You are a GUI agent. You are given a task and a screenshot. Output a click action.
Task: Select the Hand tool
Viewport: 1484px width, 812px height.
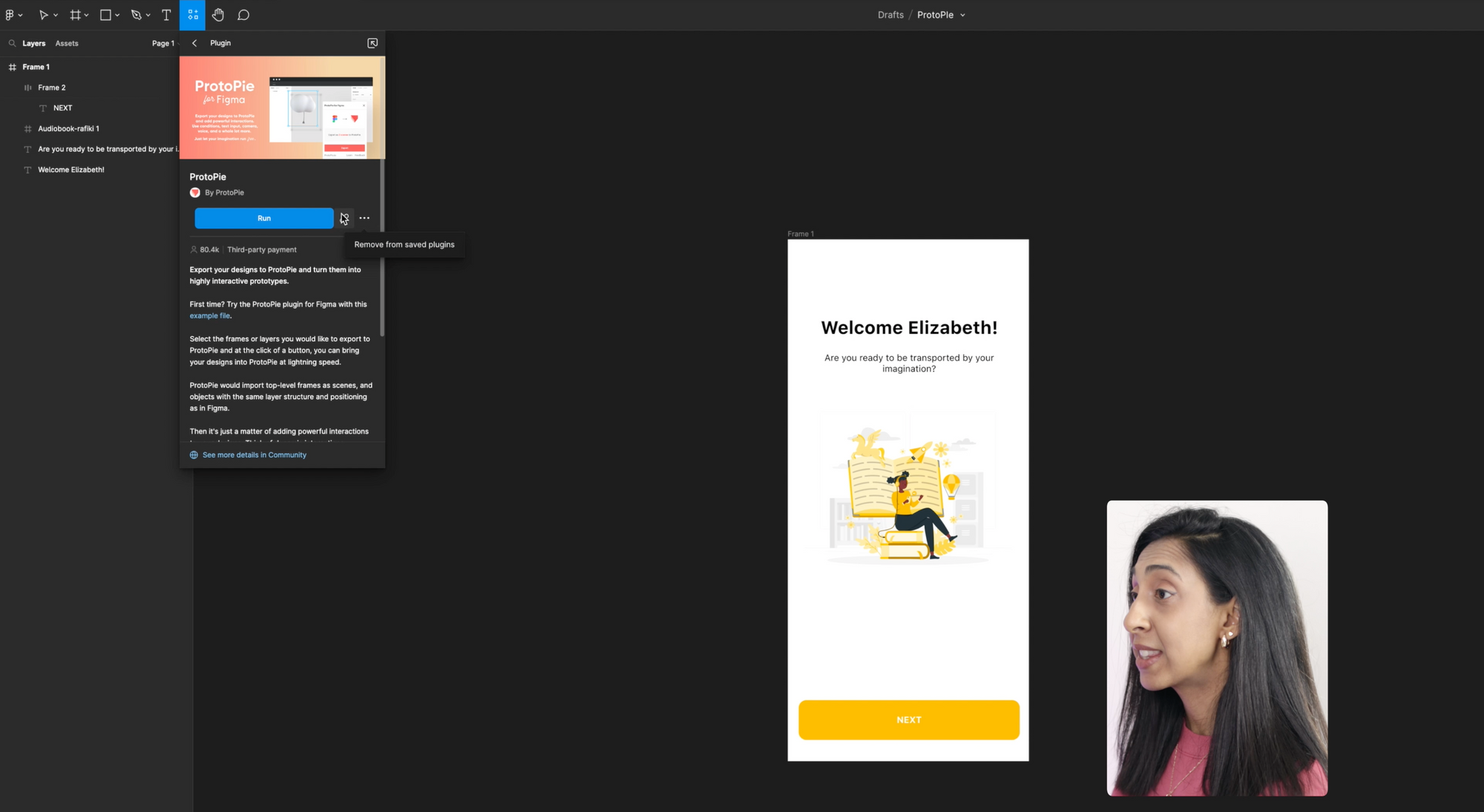click(218, 15)
